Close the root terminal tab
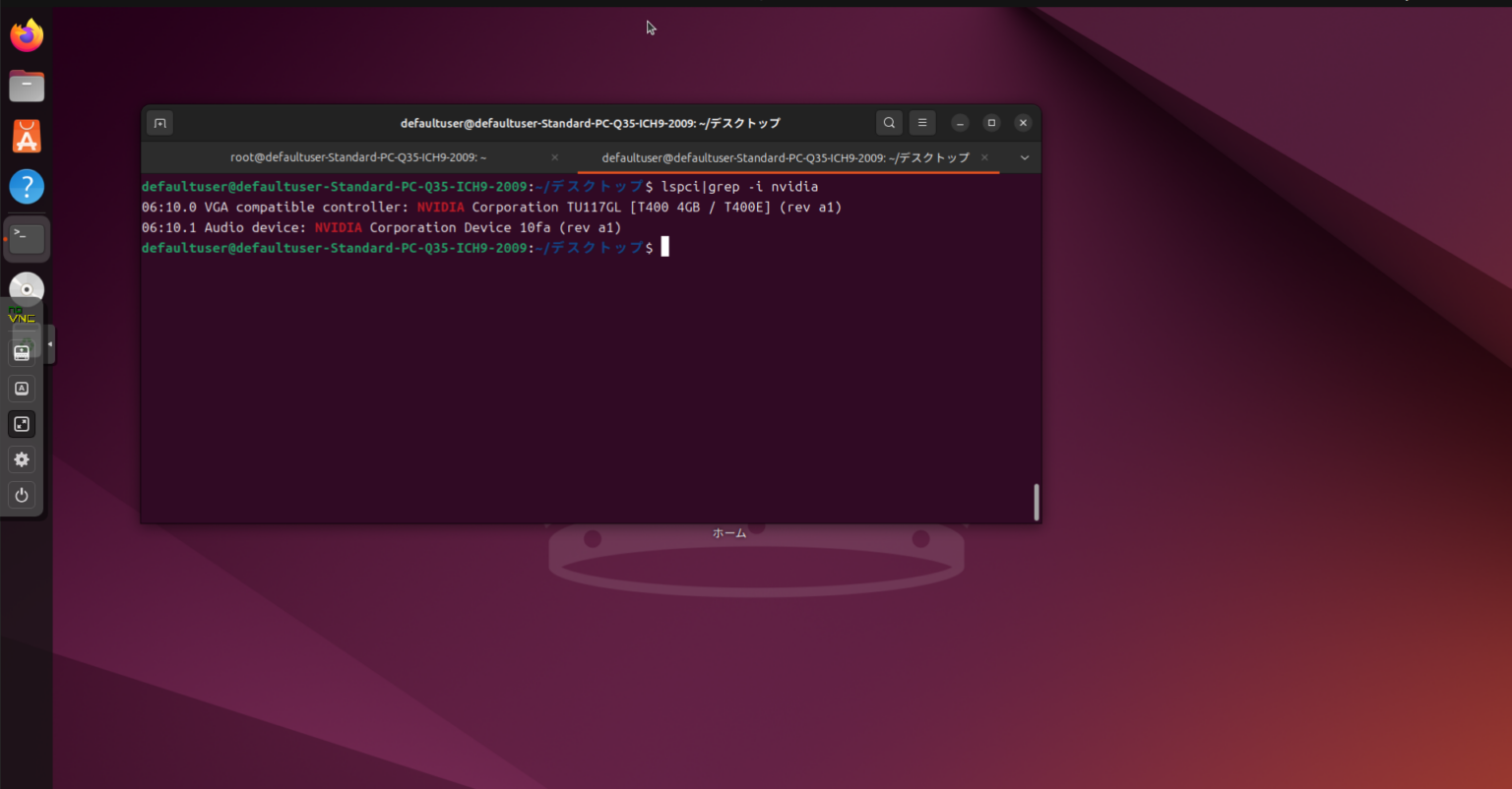This screenshot has height=789, width=1512. pyautogui.click(x=554, y=157)
